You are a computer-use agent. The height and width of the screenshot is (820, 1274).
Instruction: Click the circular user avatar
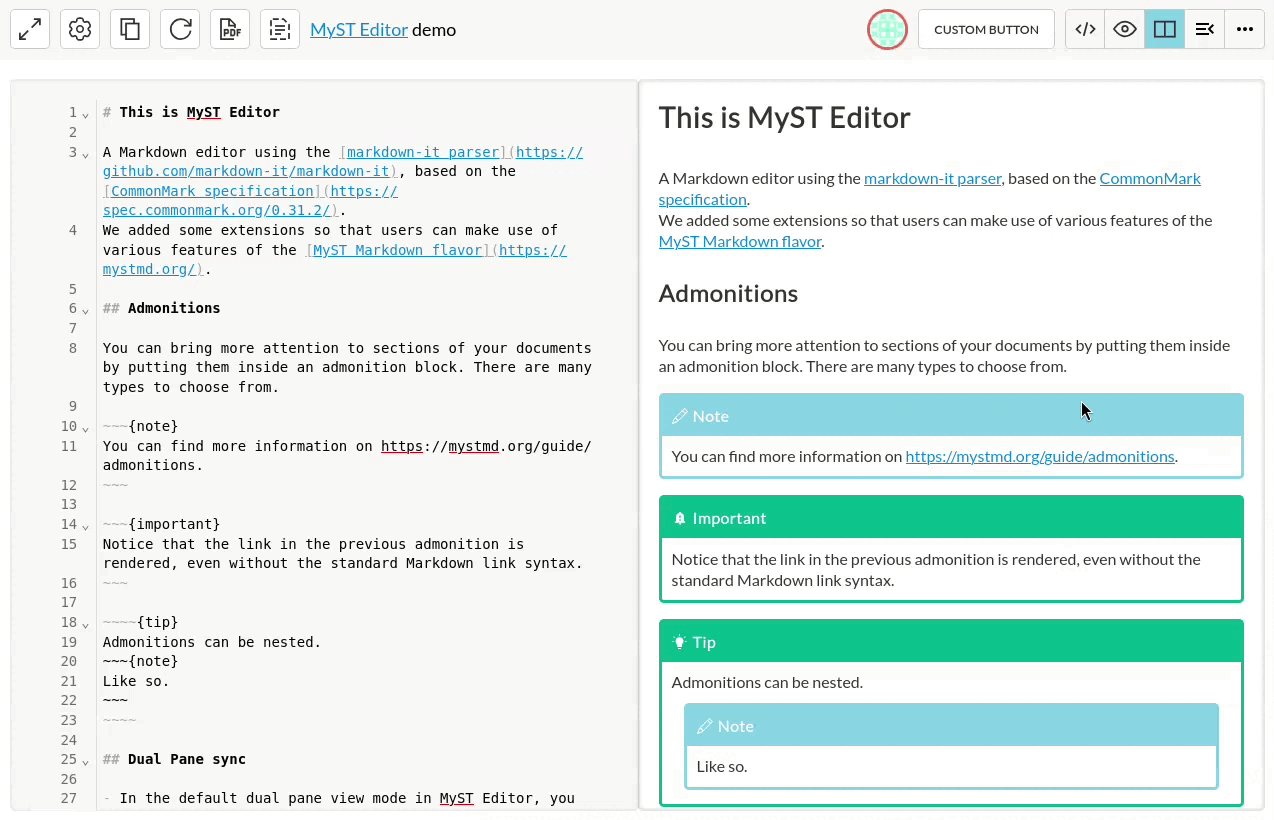pos(887,29)
